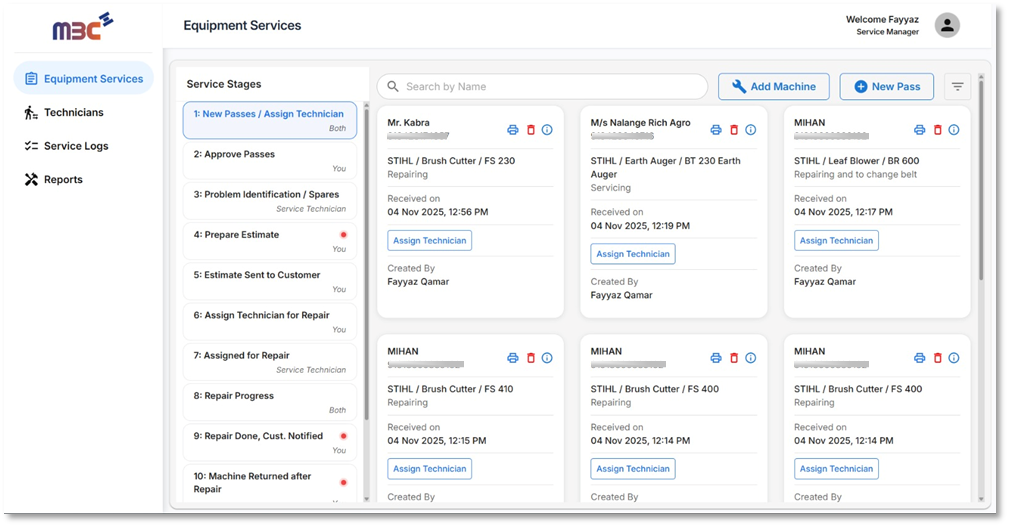
Task: Go to Service Logs page
Action: (76, 146)
